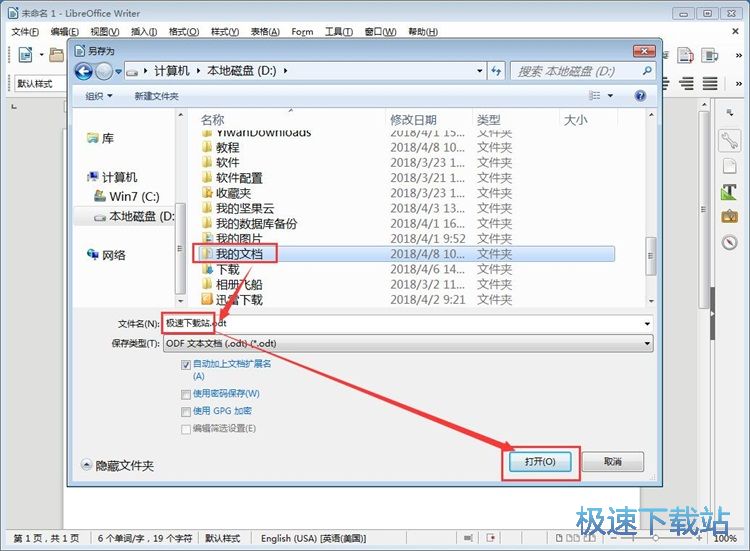Expand the formatting toolbar overflow chevron
750x551 pixels.
coord(739,84)
